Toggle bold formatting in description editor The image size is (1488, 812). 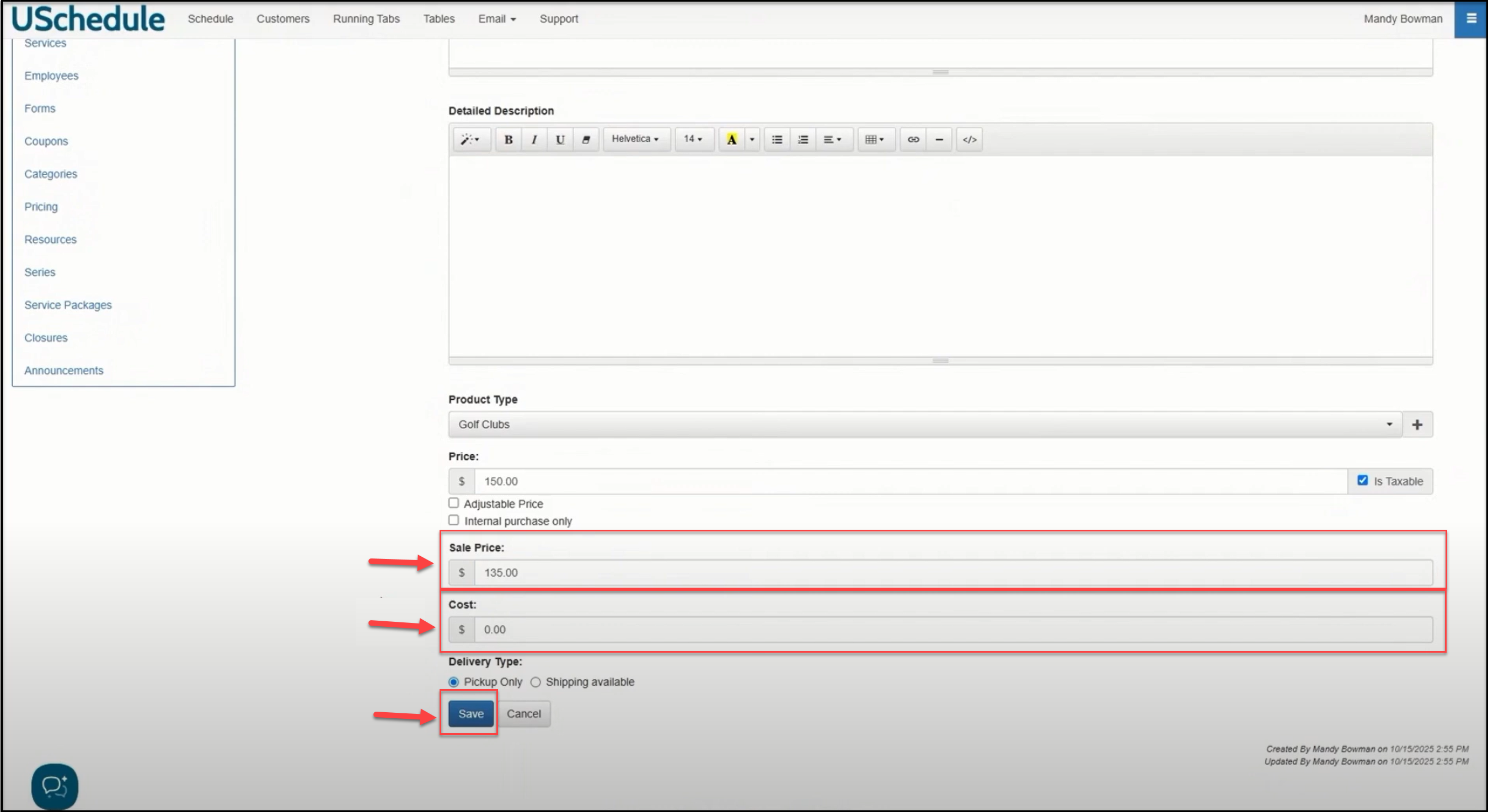tap(509, 139)
